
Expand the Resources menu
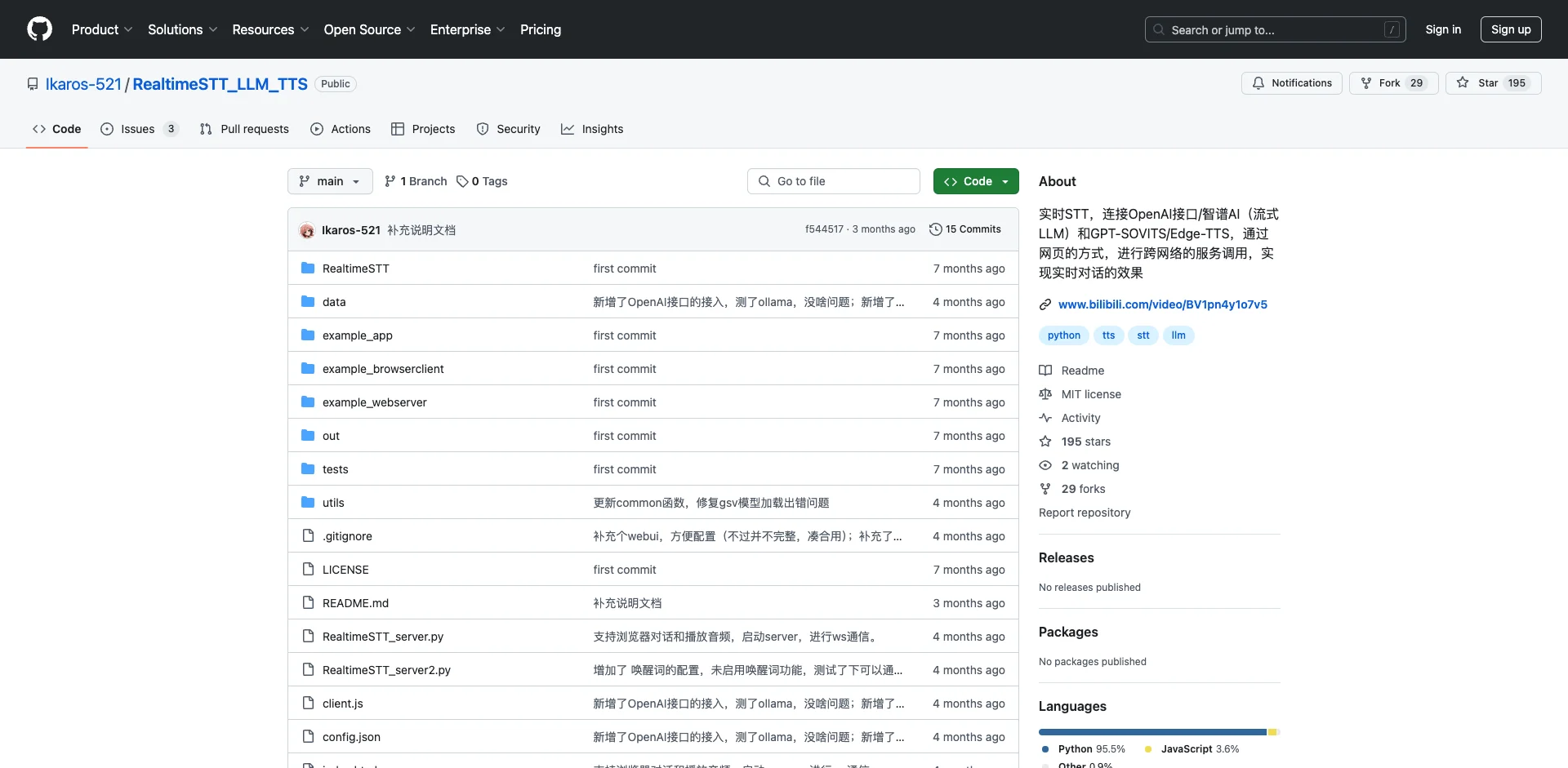click(x=270, y=29)
